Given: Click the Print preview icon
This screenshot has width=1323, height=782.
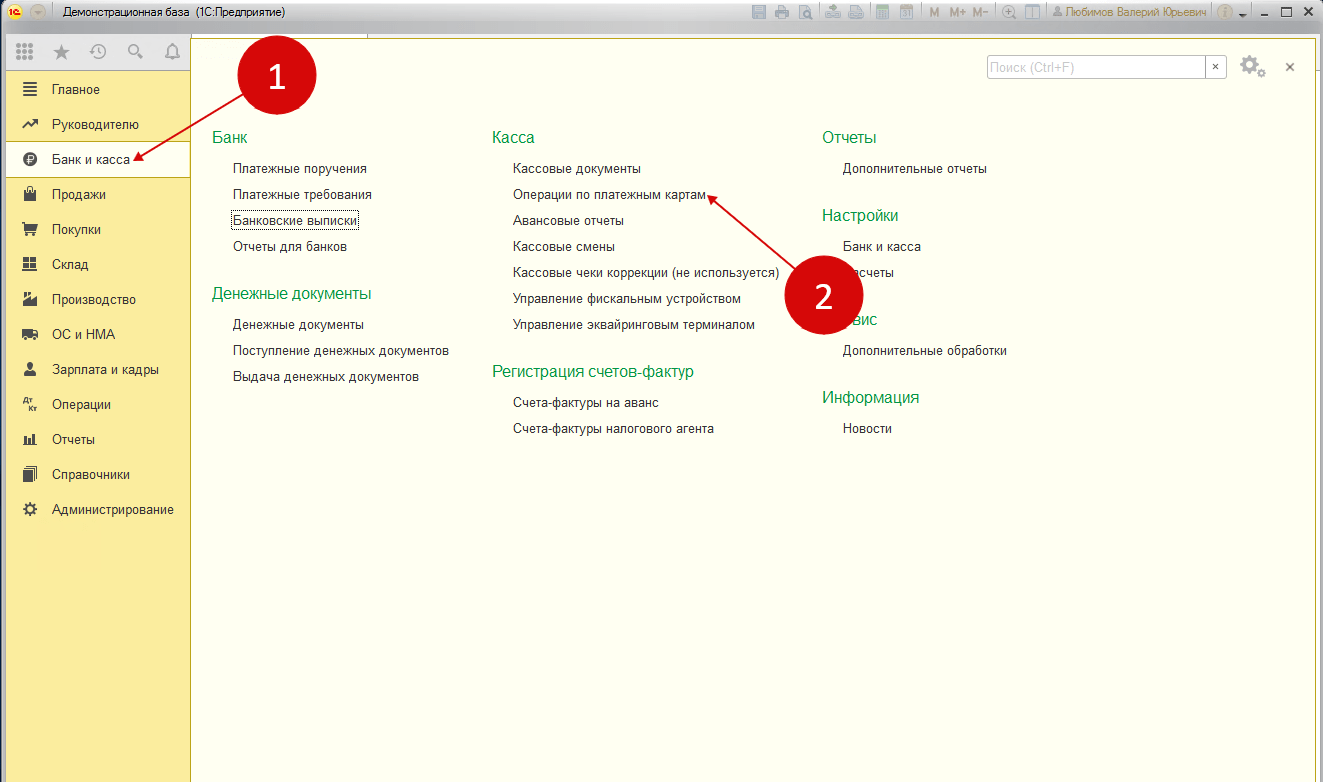Looking at the screenshot, I should [x=805, y=12].
